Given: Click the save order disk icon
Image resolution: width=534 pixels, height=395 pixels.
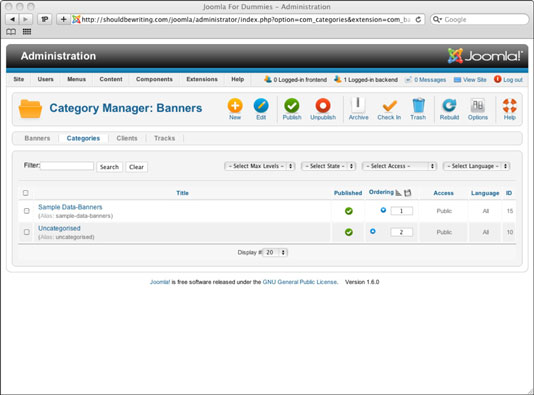Looking at the screenshot, I should (408, 193).
